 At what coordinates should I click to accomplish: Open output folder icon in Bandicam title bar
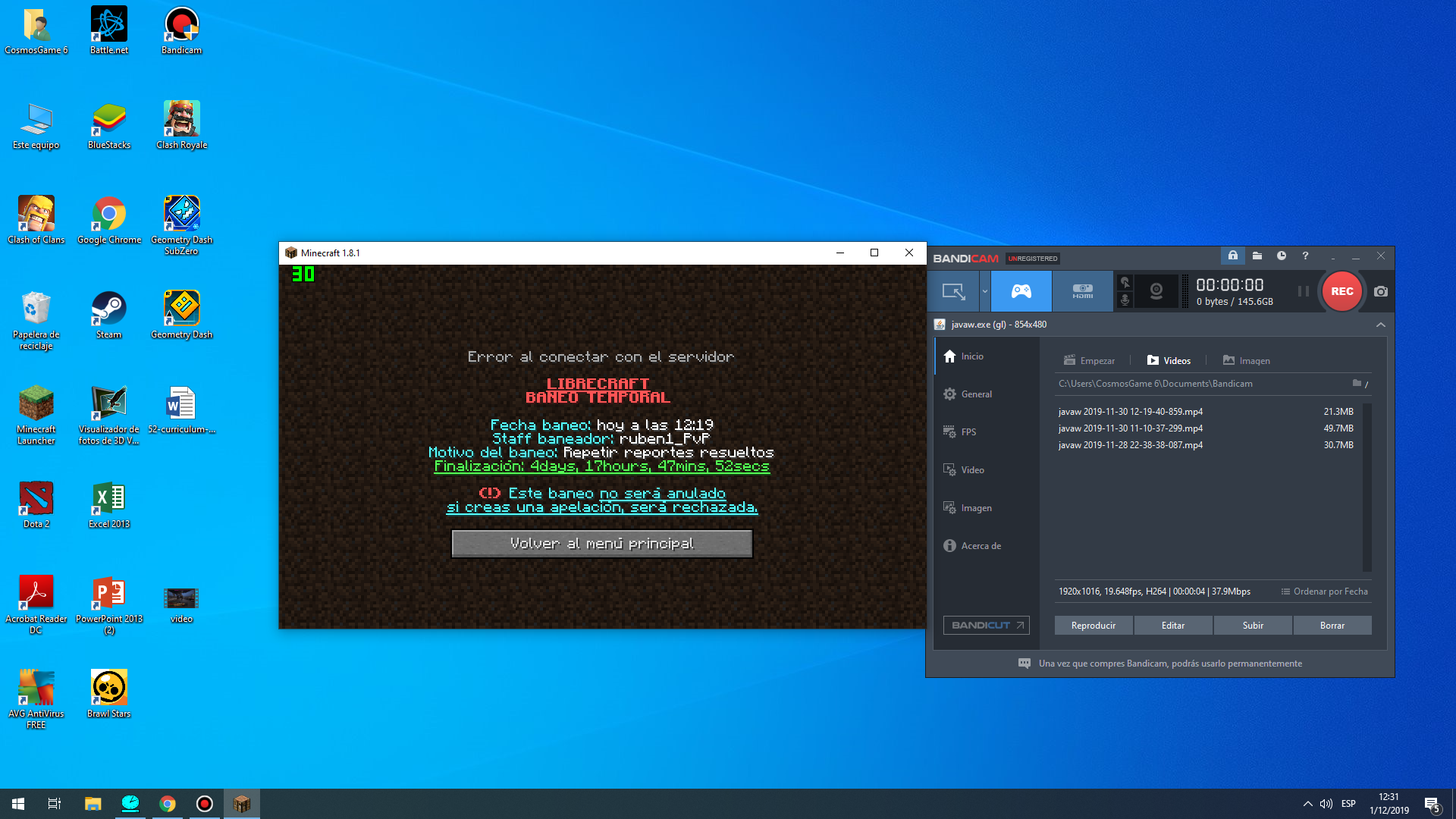1257,256
